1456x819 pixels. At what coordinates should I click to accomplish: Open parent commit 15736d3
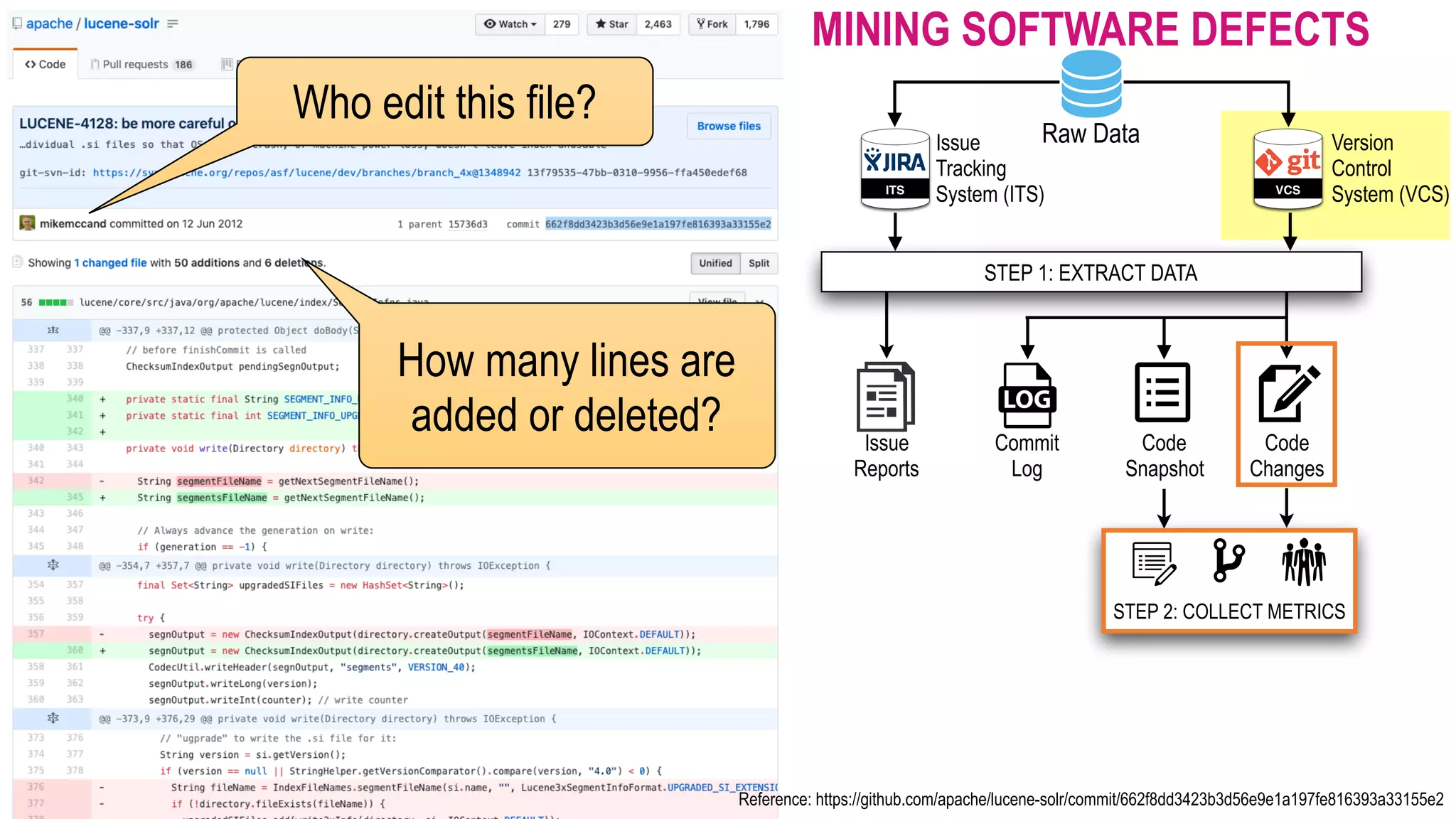point(468,224)
